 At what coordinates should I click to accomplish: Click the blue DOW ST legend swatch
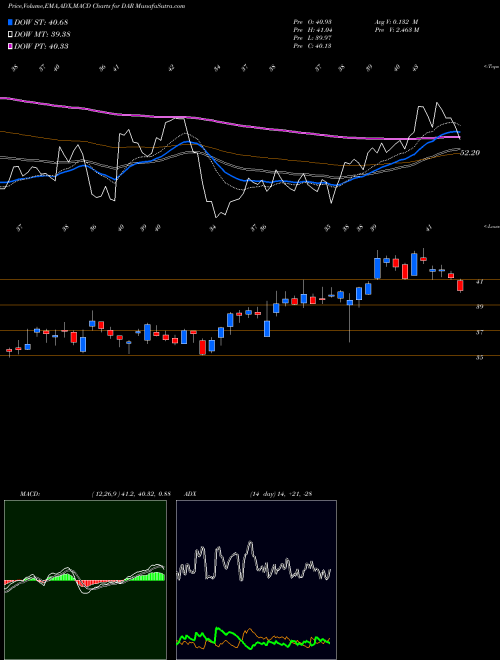pos(11,22)
